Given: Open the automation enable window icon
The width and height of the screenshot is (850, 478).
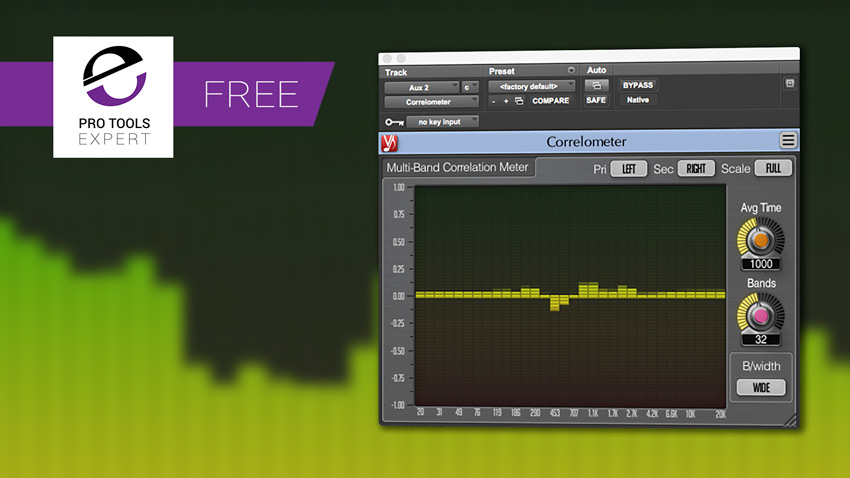Looking at the screenshot, I should 596,85.
